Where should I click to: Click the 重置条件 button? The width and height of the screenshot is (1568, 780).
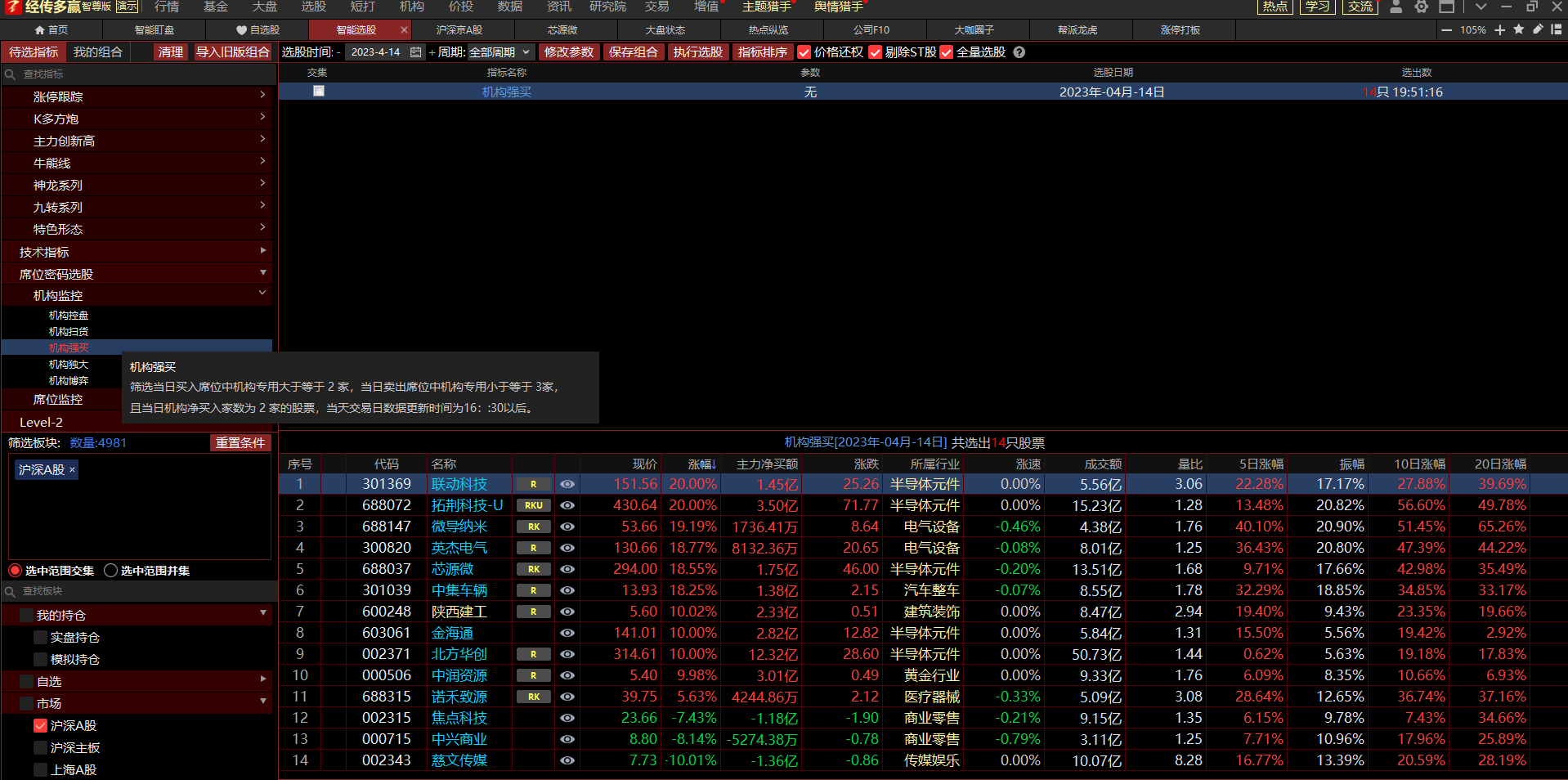coord(240,442)
